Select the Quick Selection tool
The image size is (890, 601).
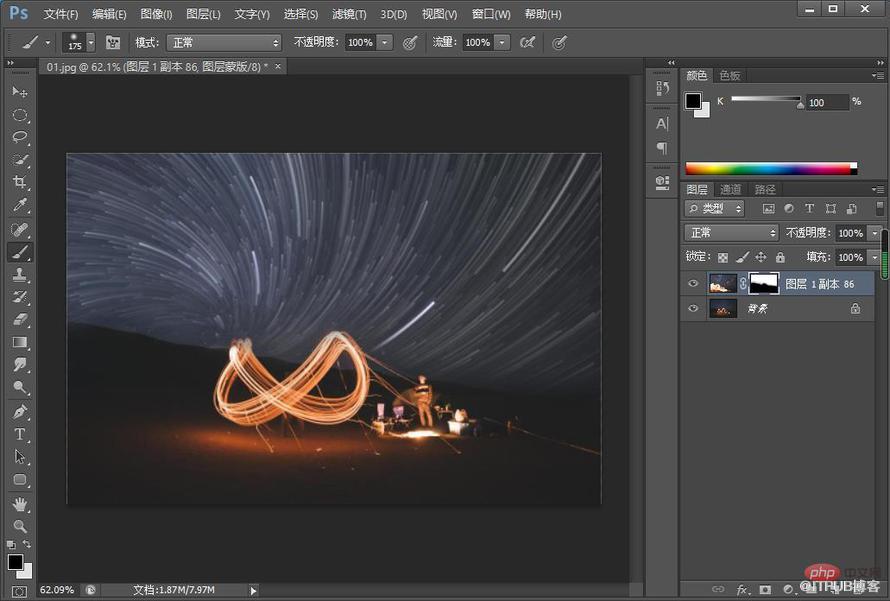click(20, 160)
